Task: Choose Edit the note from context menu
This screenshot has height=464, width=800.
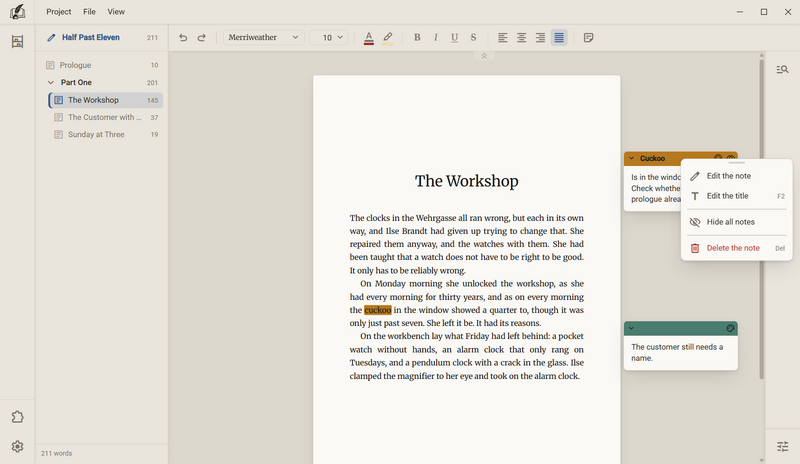Action: pos(737,176)
